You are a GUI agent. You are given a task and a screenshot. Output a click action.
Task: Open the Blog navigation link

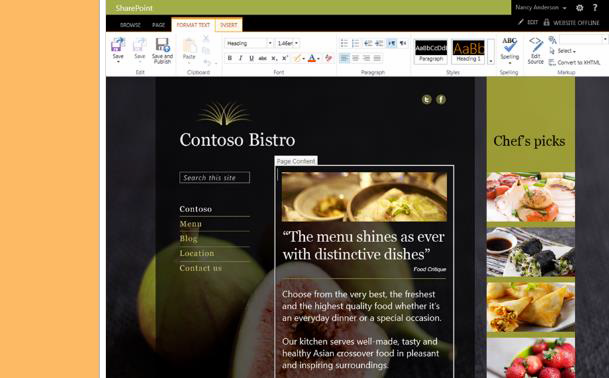[188, 239]
